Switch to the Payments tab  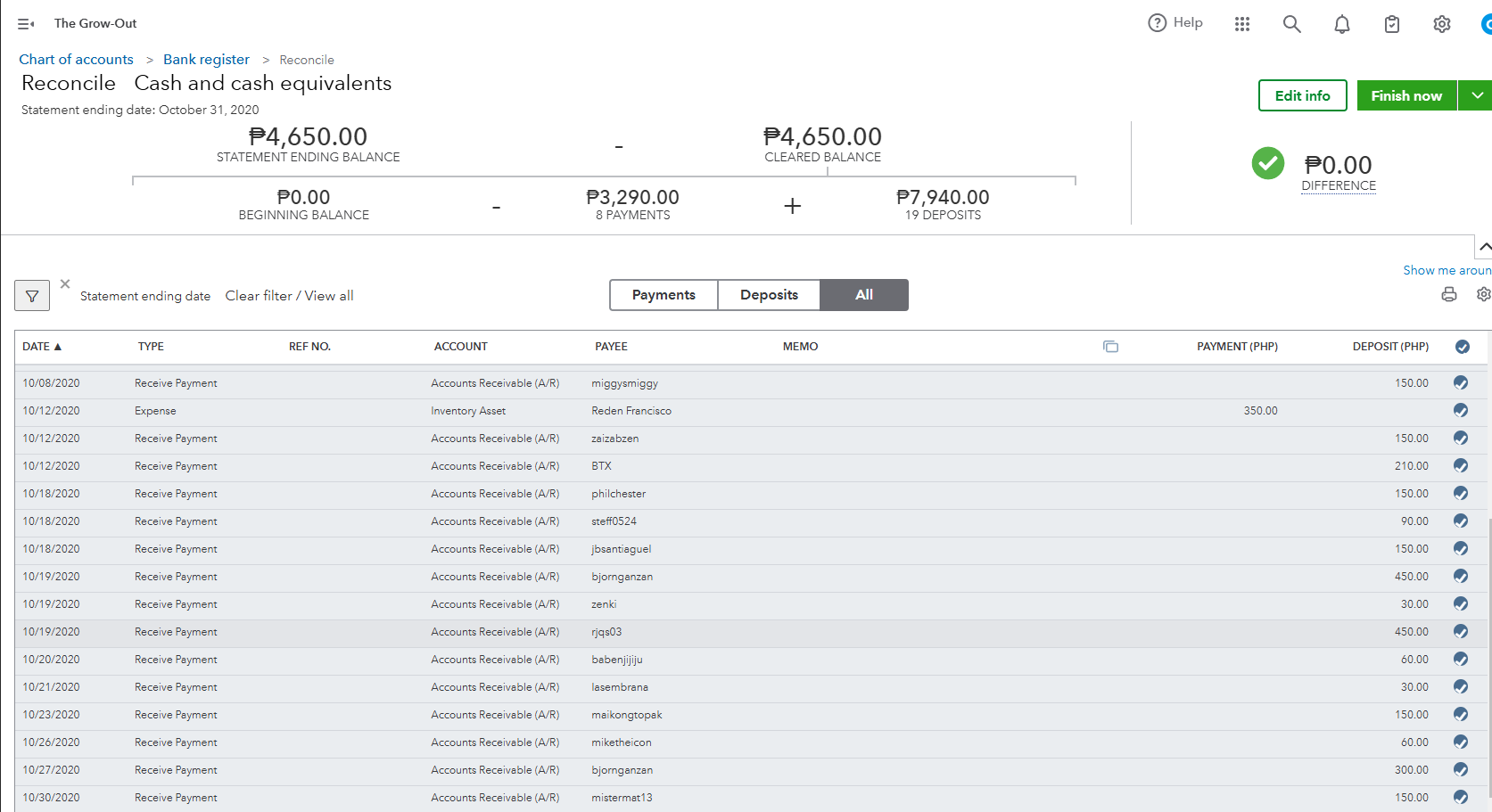(x=664, y=295)
